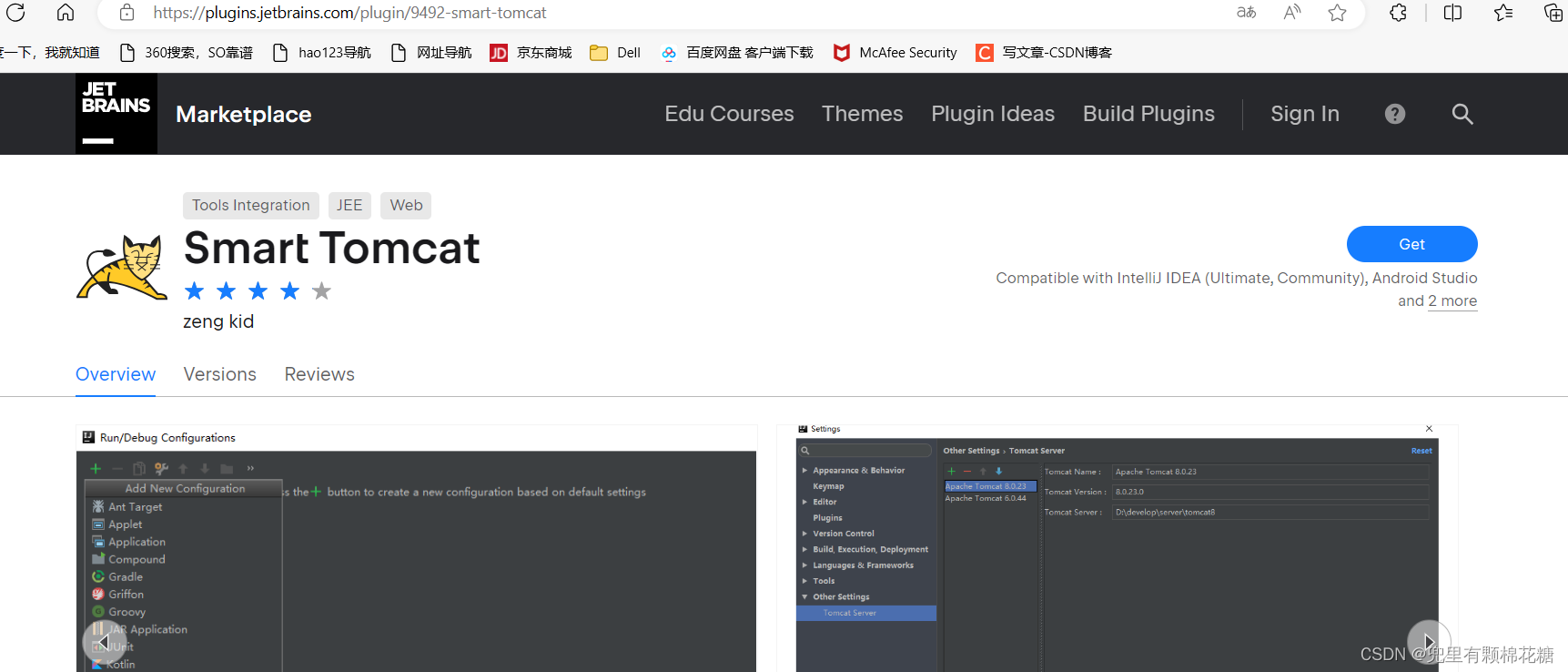Open the 京东商城 bookmark
Viewport: 1568px width, 672px height.
coord(531,53)
